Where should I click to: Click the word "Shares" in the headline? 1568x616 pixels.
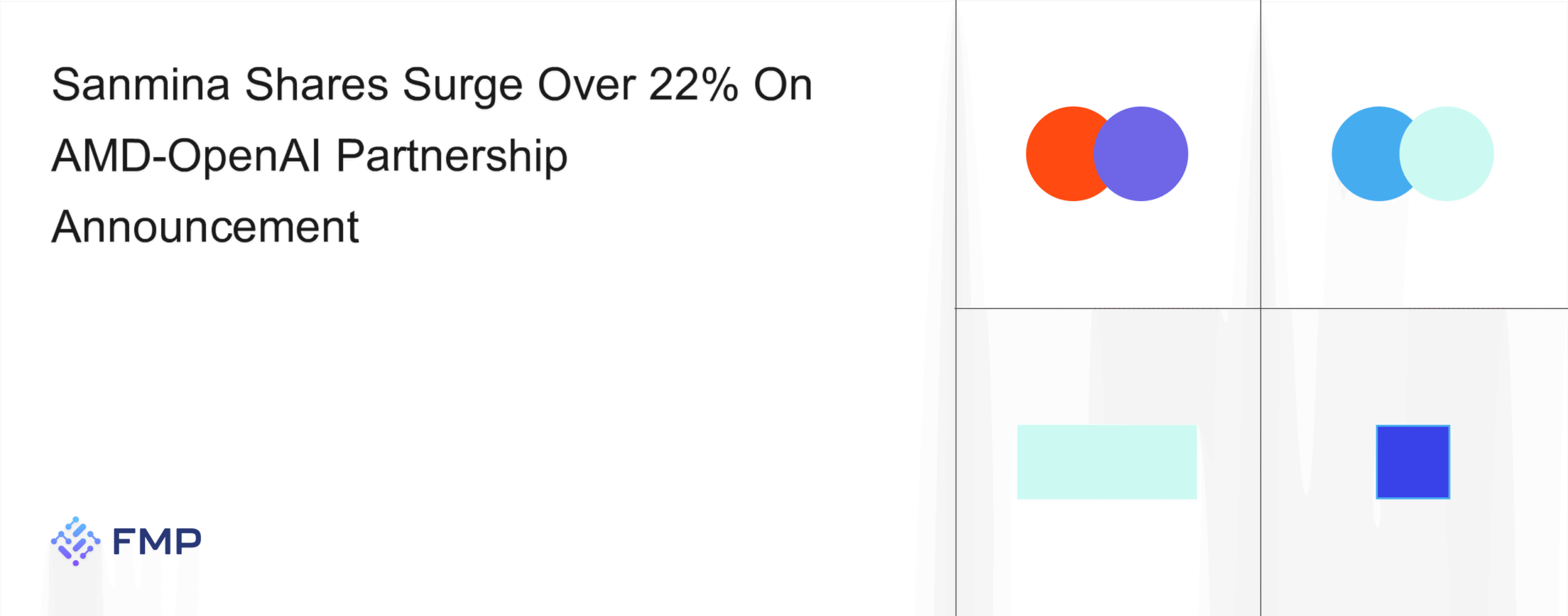[x=317, y=85]
